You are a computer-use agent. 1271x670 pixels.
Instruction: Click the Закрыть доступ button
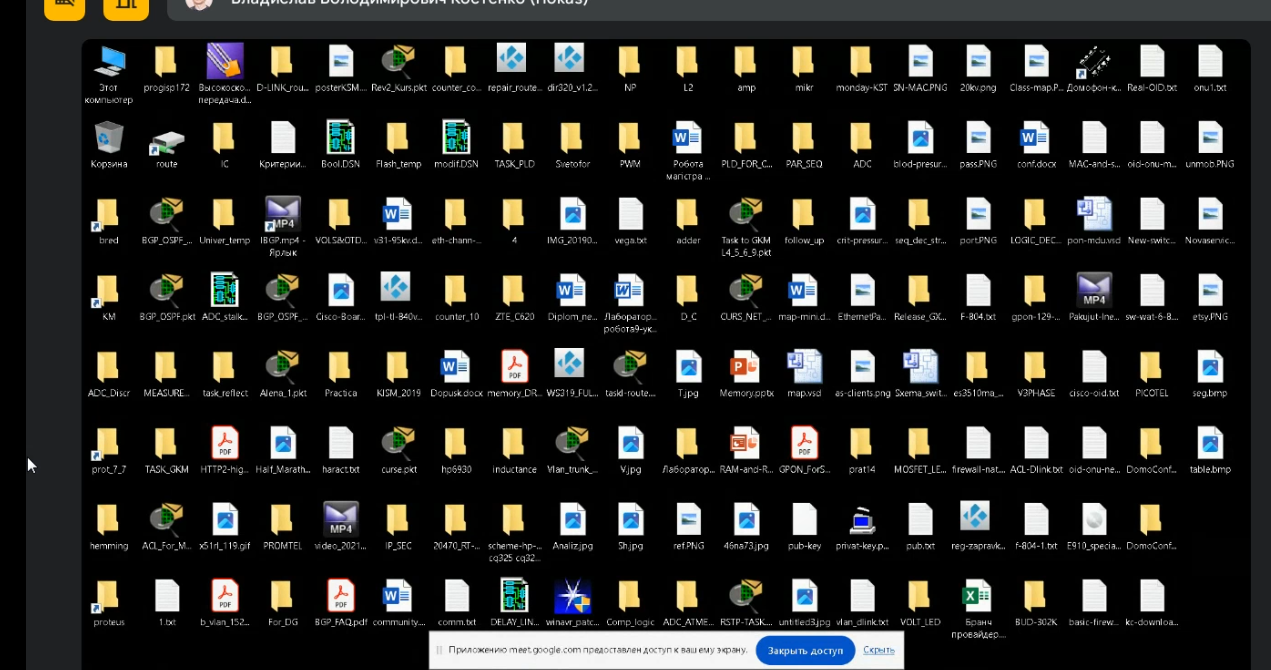pyautogui.click(x=805, y=650)
